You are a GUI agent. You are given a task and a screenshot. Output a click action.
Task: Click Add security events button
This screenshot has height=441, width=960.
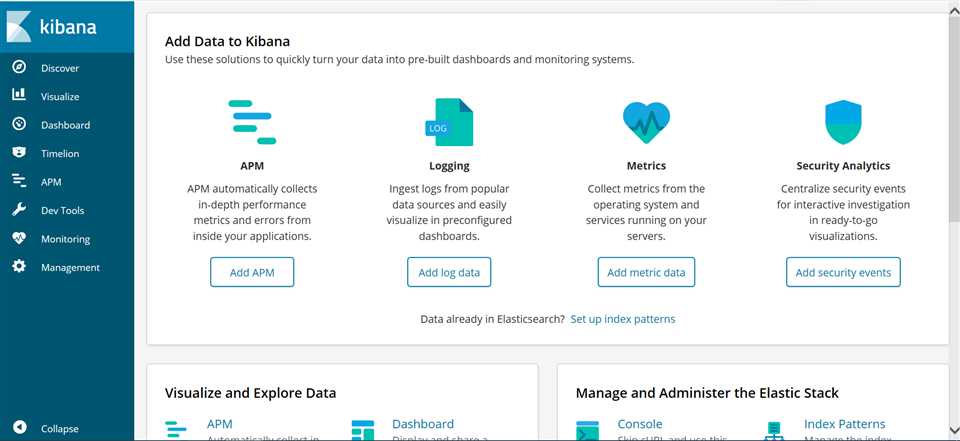(x=843, y=272)
